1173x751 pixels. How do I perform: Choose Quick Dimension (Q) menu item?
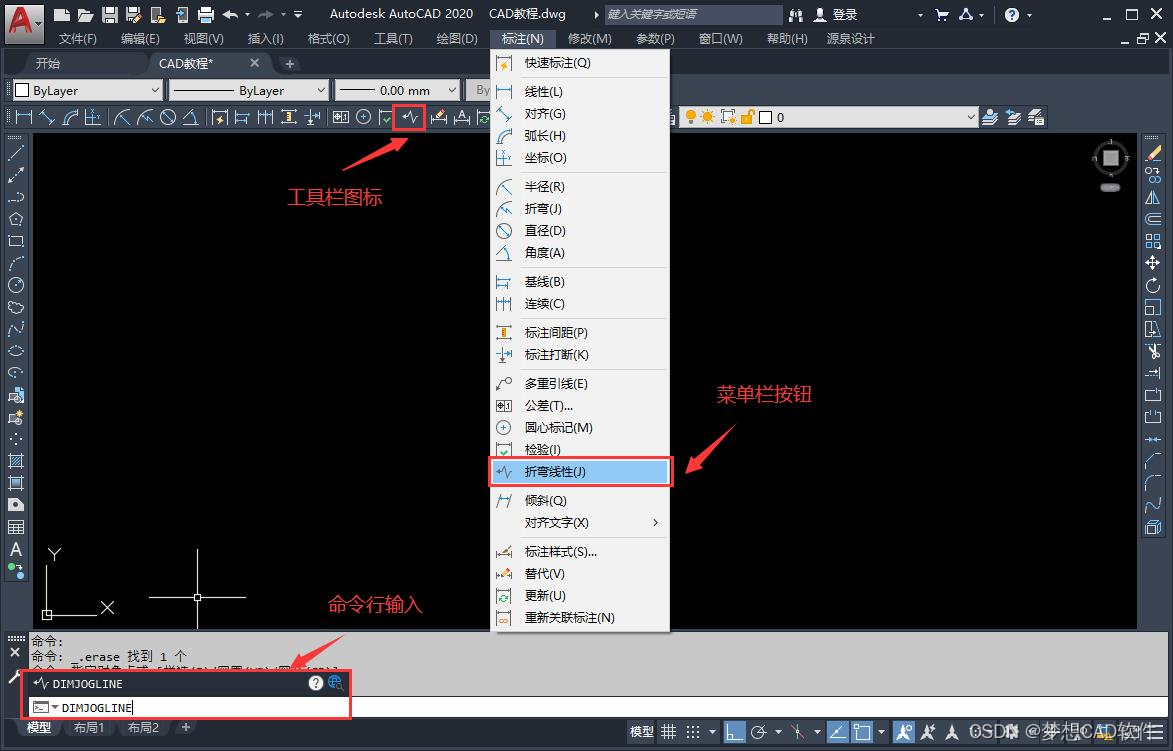pyautogui.click(x=580, y=63)
